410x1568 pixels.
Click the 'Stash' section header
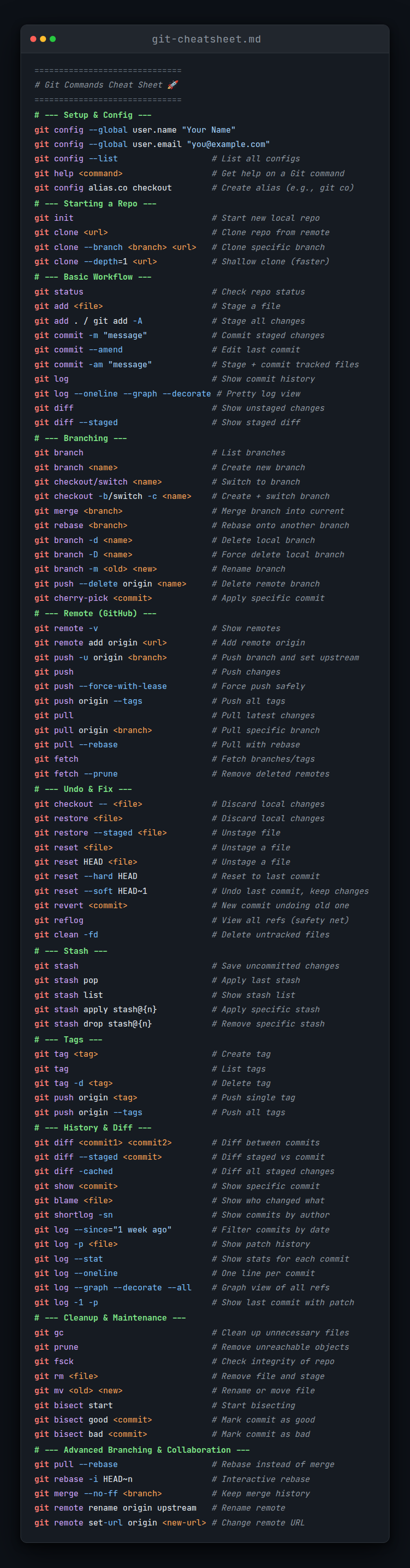click(71, 951)
